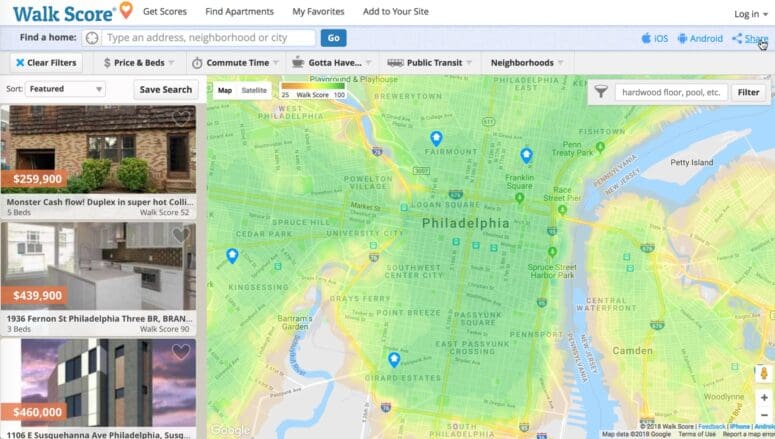Click Save Search button
The image size is (775, 439).
point(166,89)
